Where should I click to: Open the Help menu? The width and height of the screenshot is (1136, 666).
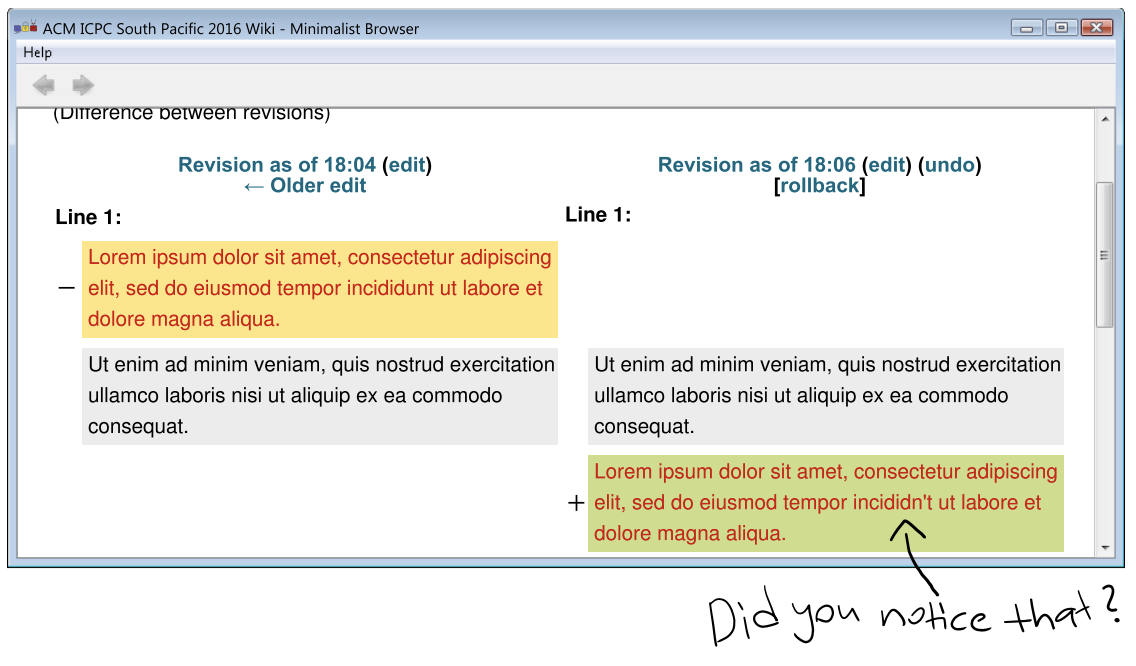tap(38, 52)
